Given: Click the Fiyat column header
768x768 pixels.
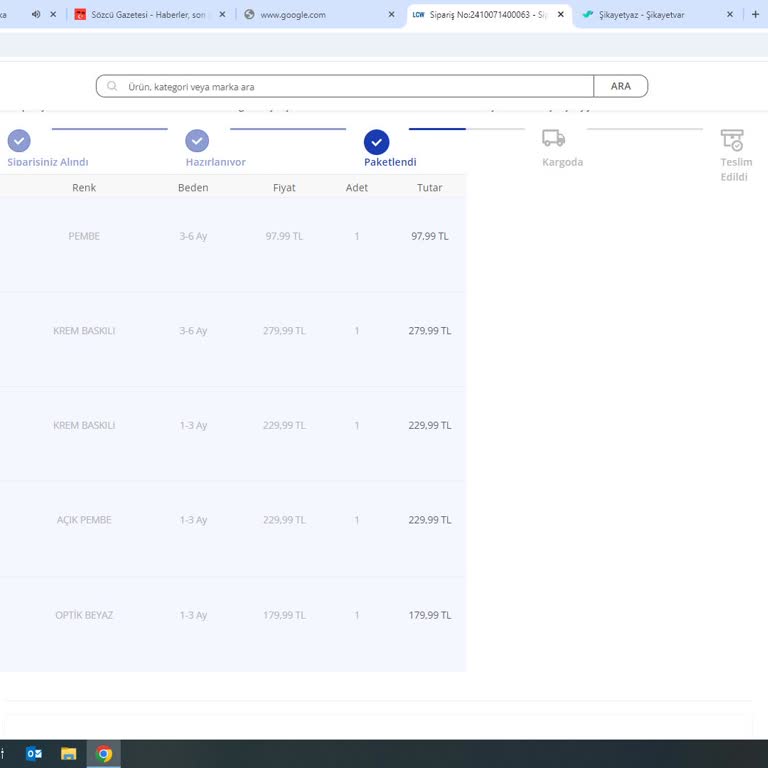Looking at the screenshot, I should point(284,188).
